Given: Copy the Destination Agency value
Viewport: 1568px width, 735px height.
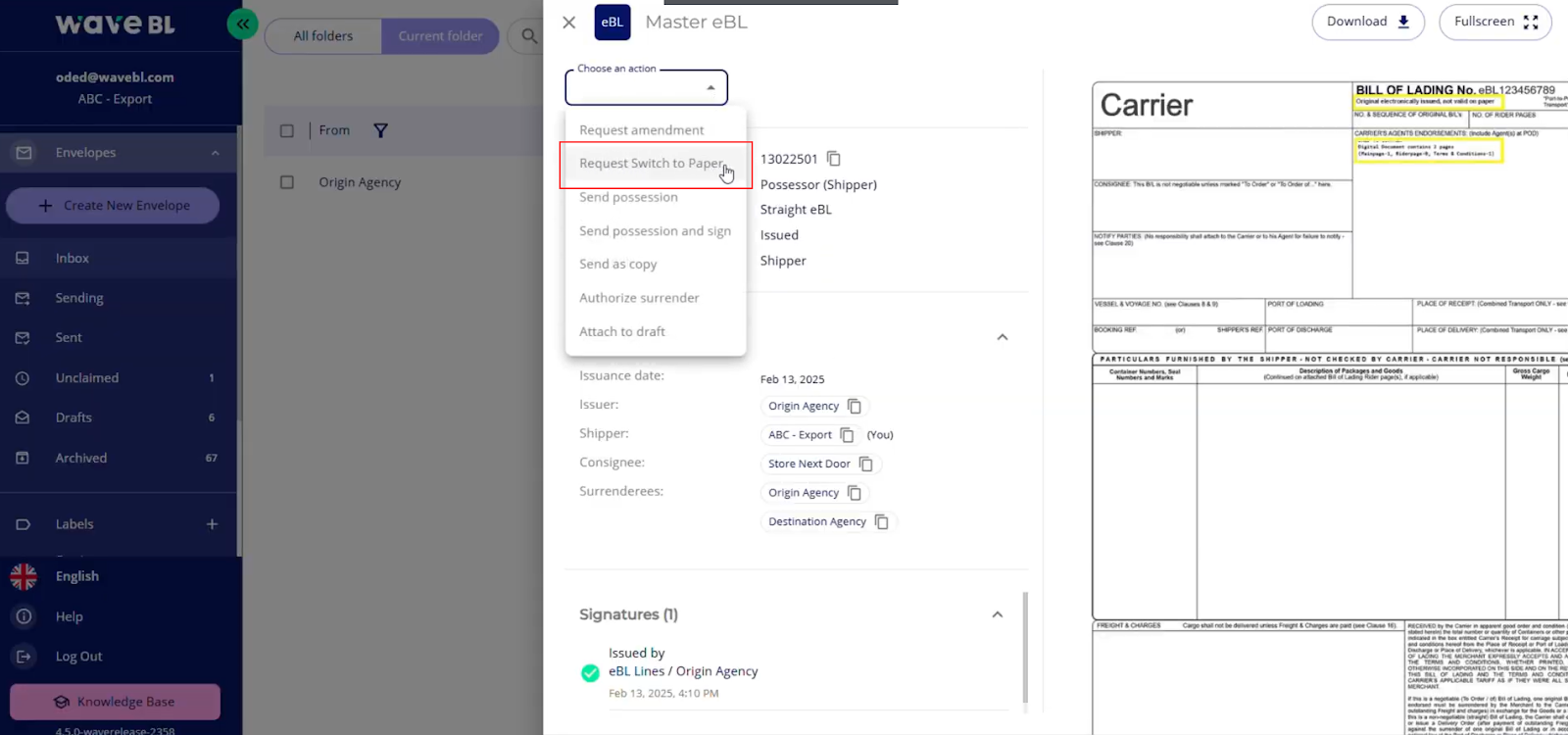Looking at the screenshot, I should [x=882, y=522].
